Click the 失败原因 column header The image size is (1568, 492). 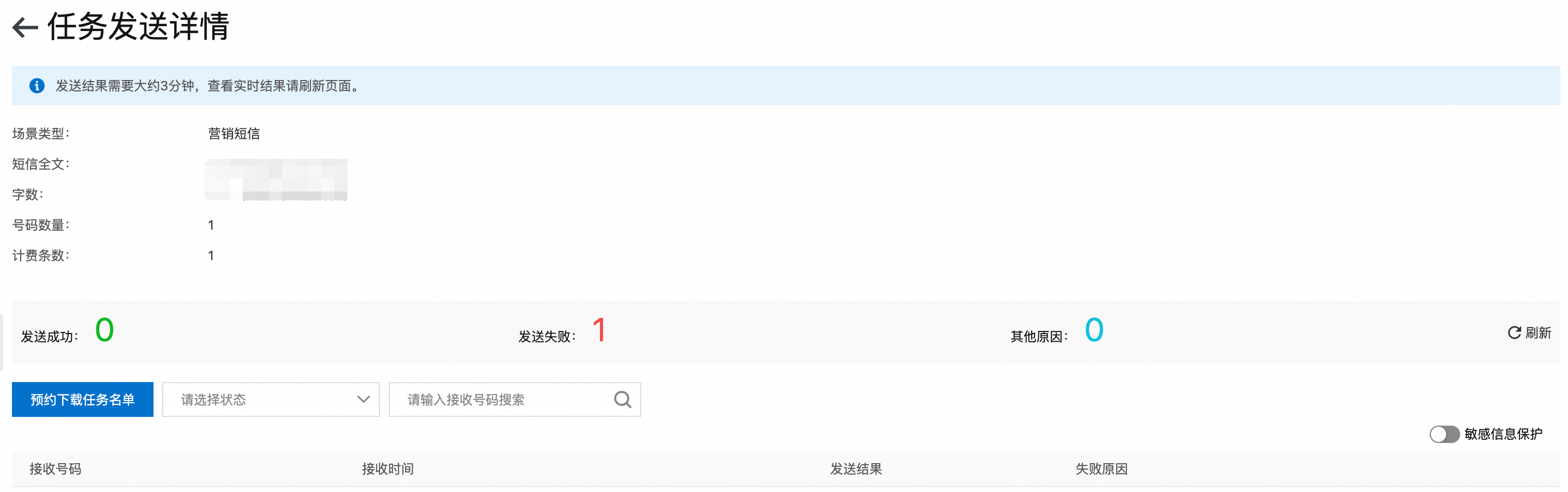(x=1101, y=469)
